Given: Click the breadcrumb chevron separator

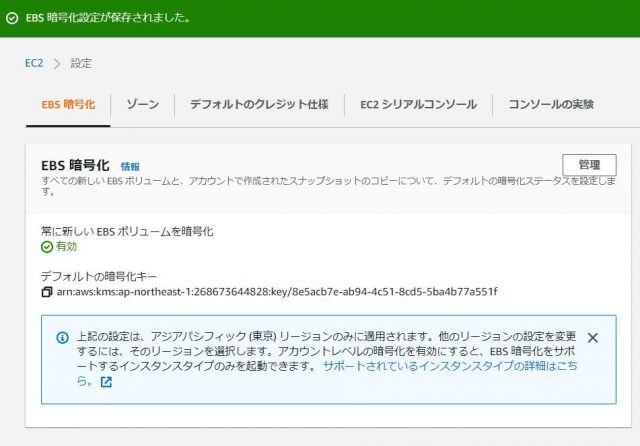Looking at the screenshot, I should [x=57, y=64].
